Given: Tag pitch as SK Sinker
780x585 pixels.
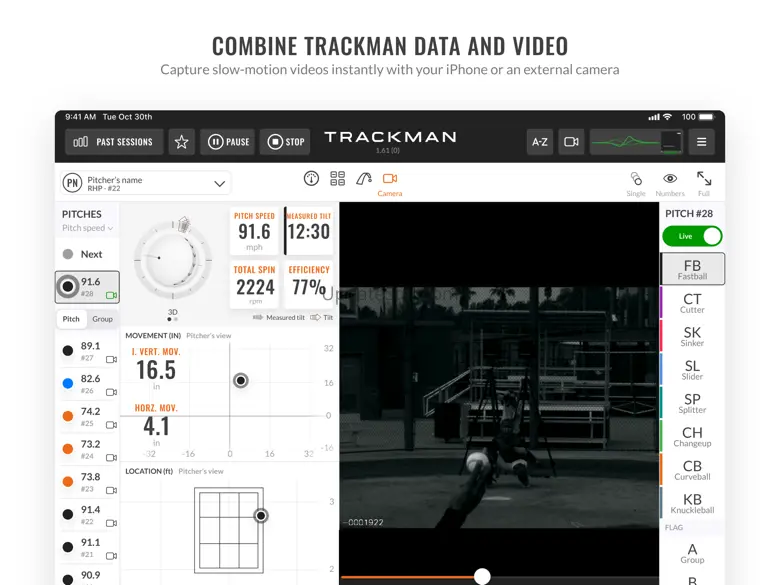Looking at the screenshot, I should (x=692, y=336).
